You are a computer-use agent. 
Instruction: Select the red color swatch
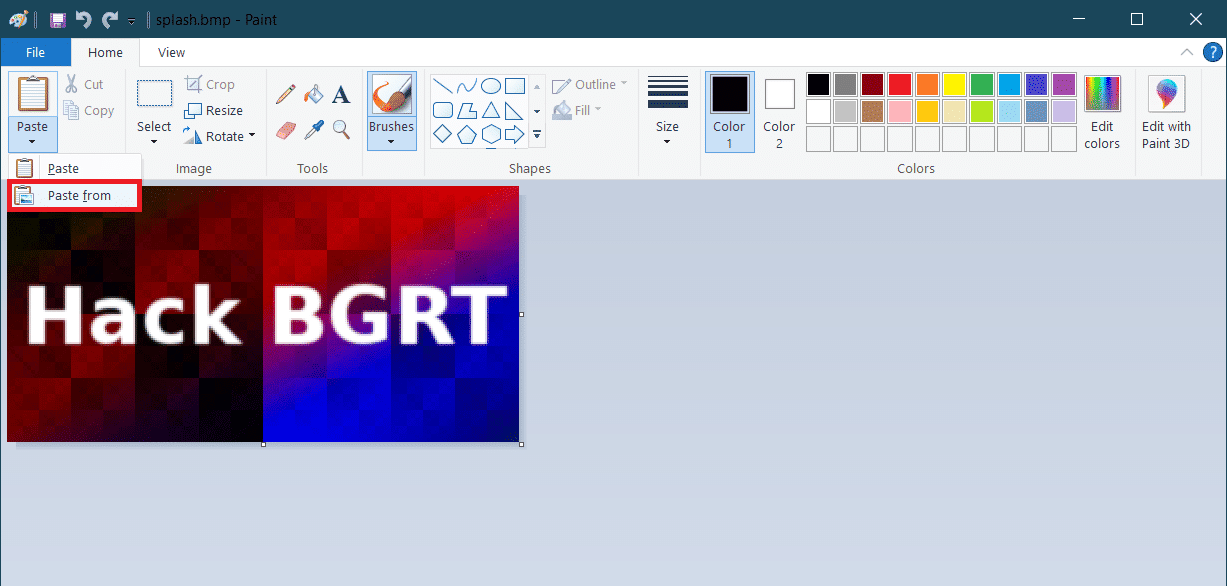pyautogui.click(x=899, y=84)
